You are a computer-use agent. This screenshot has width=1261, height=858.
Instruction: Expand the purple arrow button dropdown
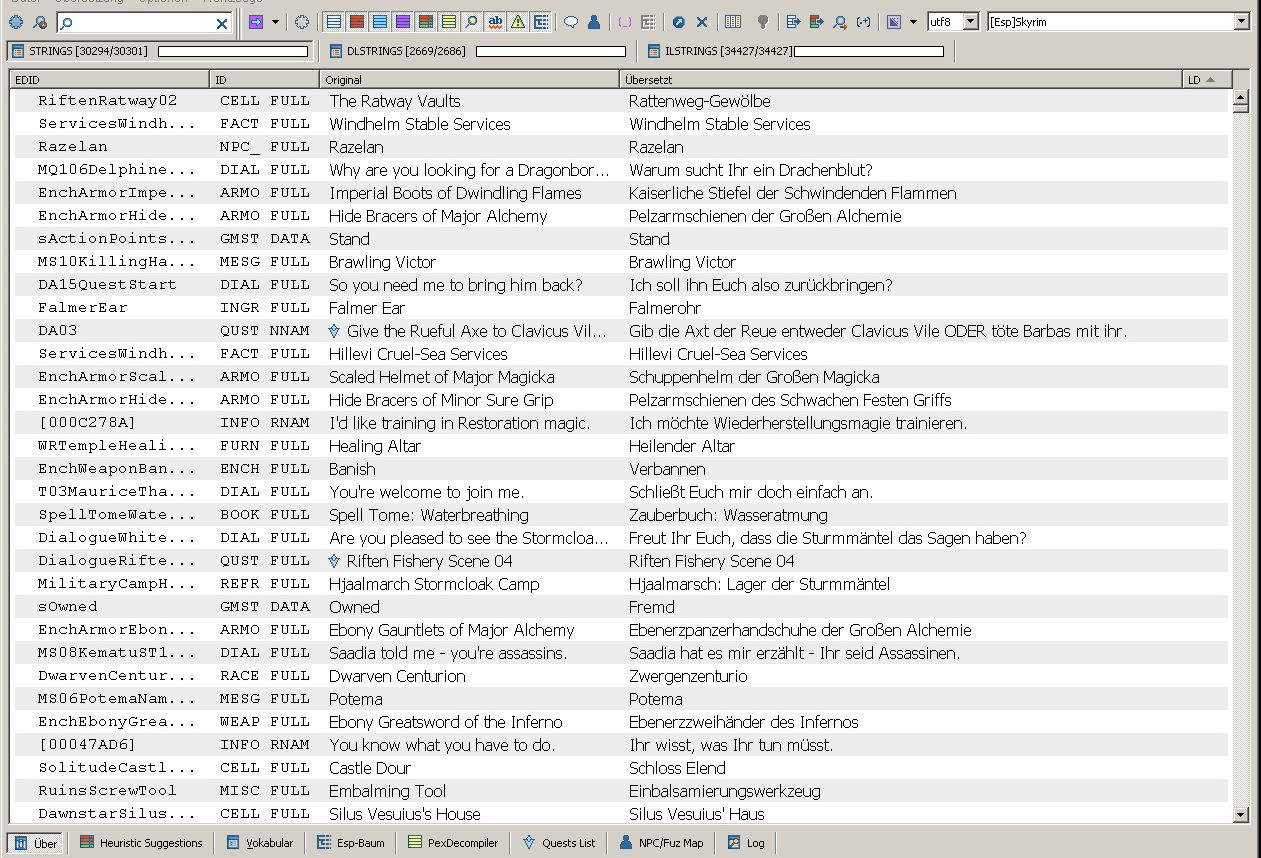point(275,22)
